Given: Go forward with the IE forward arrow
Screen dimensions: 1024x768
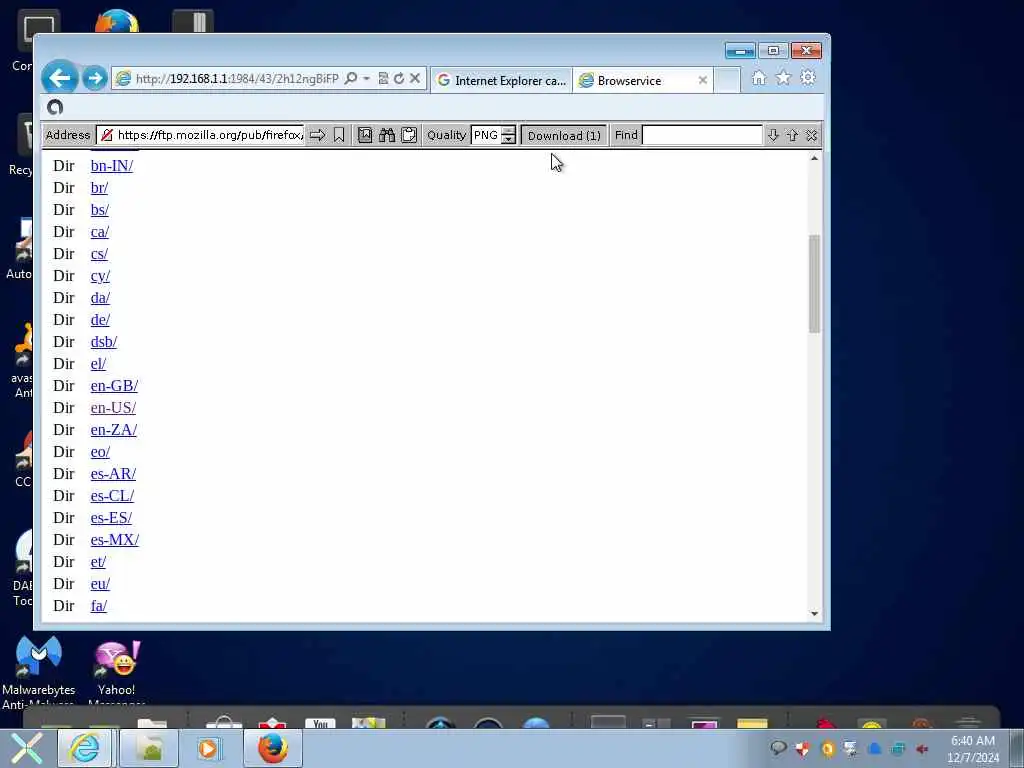Looking at the screenshot, I should pos(95,79).
